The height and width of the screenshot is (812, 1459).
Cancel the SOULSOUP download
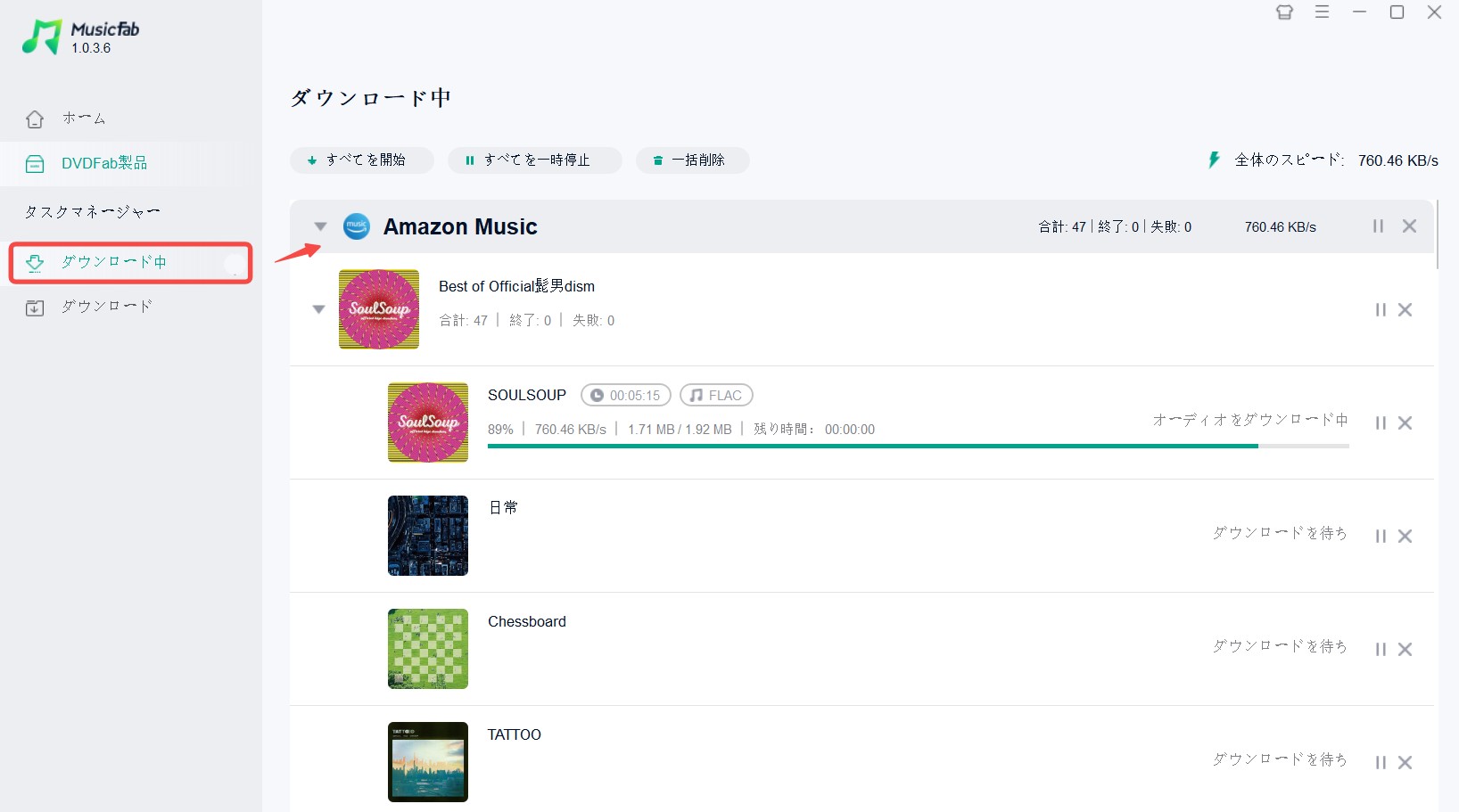pos(1405,423)
